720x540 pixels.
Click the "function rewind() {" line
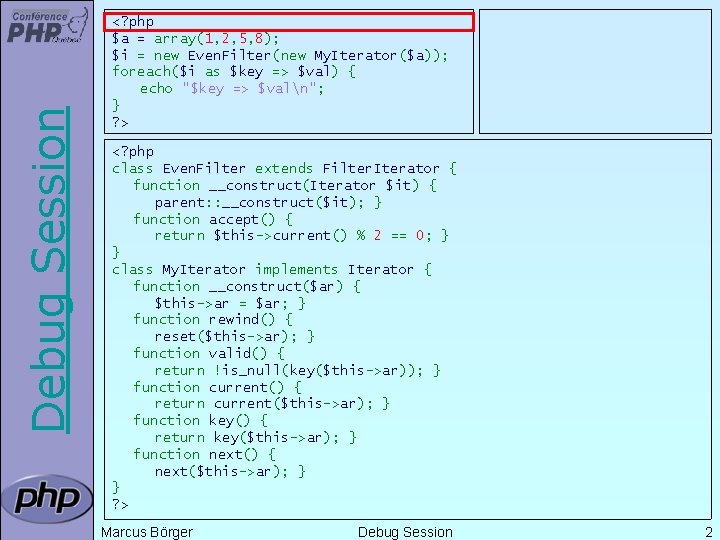click(x=213, y=320)
